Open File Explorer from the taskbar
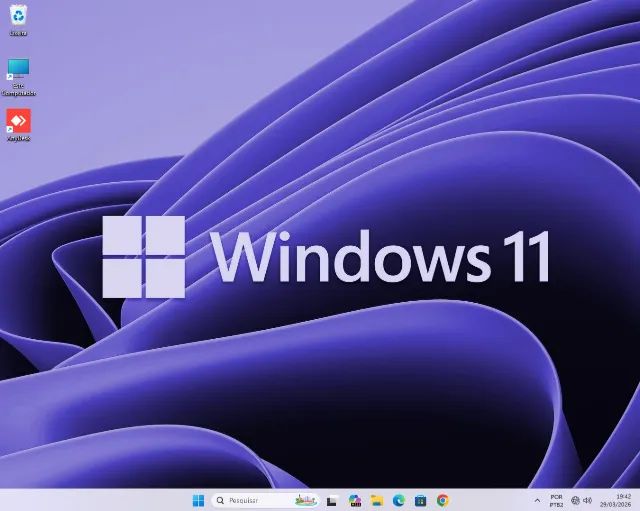Viewport: 640px width, 511px height. click(377, 500)
